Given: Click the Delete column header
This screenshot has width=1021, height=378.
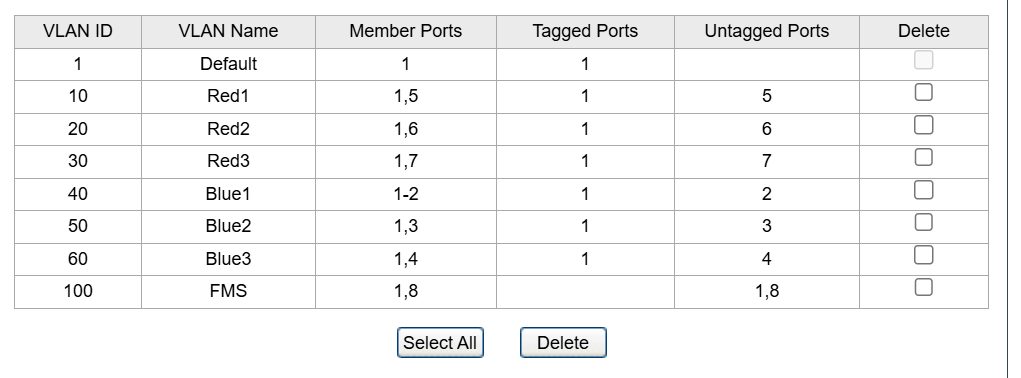Looking at the screenshot, I should click(923, 31).
